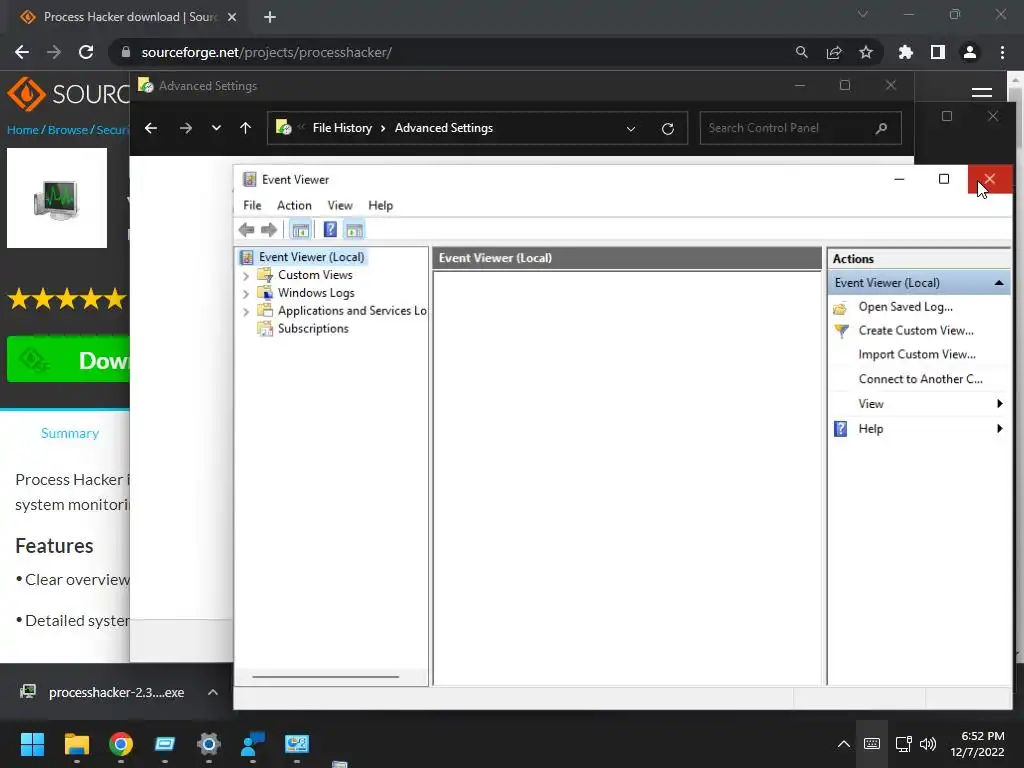Click the Windows Logs folder icon
Viewport: 1024px width, 768px height.
point(264,293)
